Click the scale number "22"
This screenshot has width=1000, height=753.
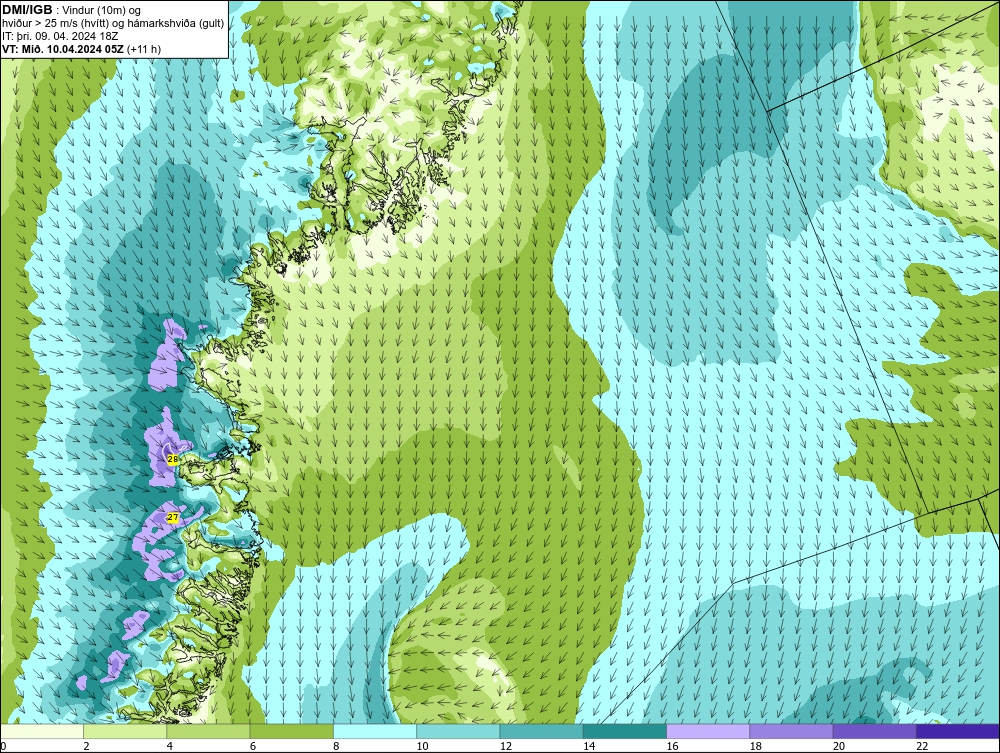(922, 746)
